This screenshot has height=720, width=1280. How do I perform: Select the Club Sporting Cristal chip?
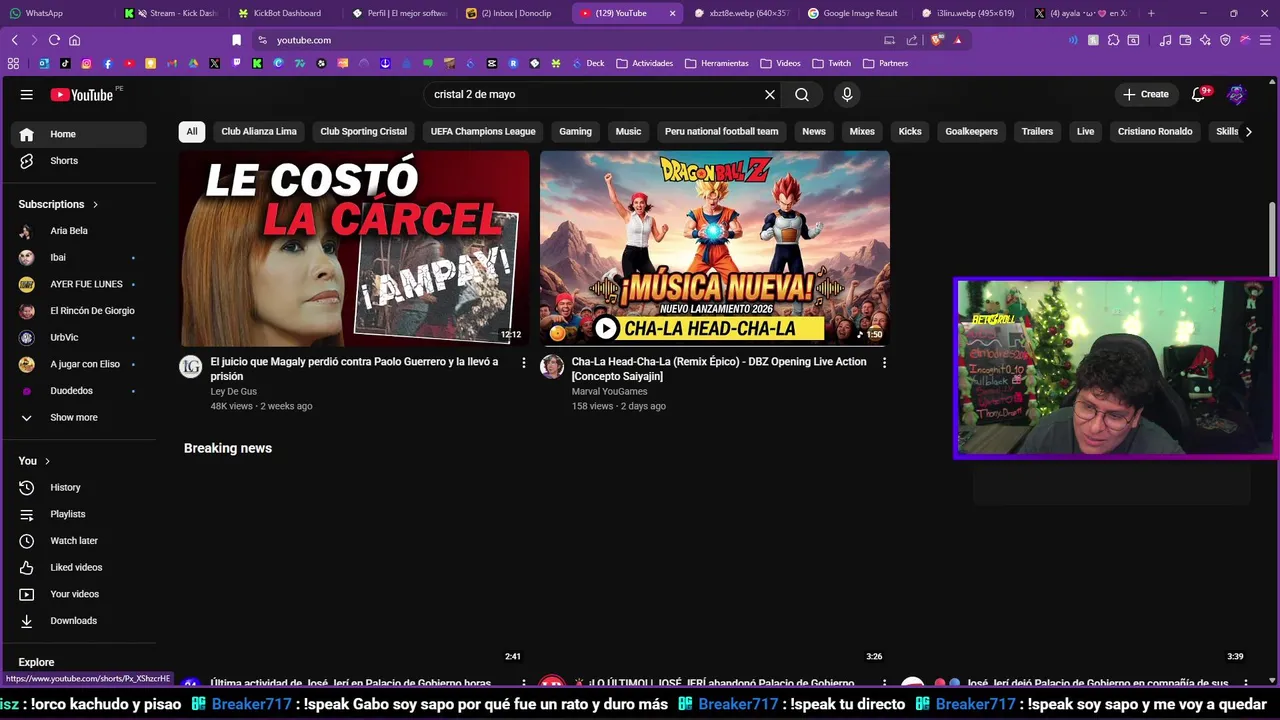[x=364, y=131]
